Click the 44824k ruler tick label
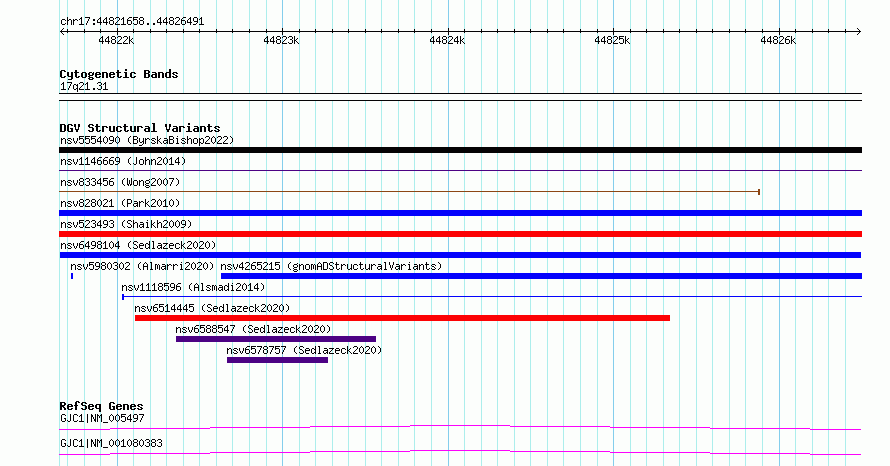Image resolution: width=890 pixels, height=466 pixels. (x=447, y=40)
